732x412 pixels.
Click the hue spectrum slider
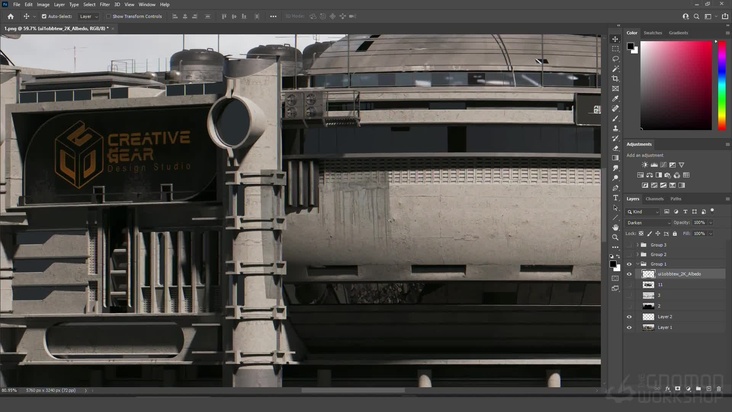pos(722,85)
